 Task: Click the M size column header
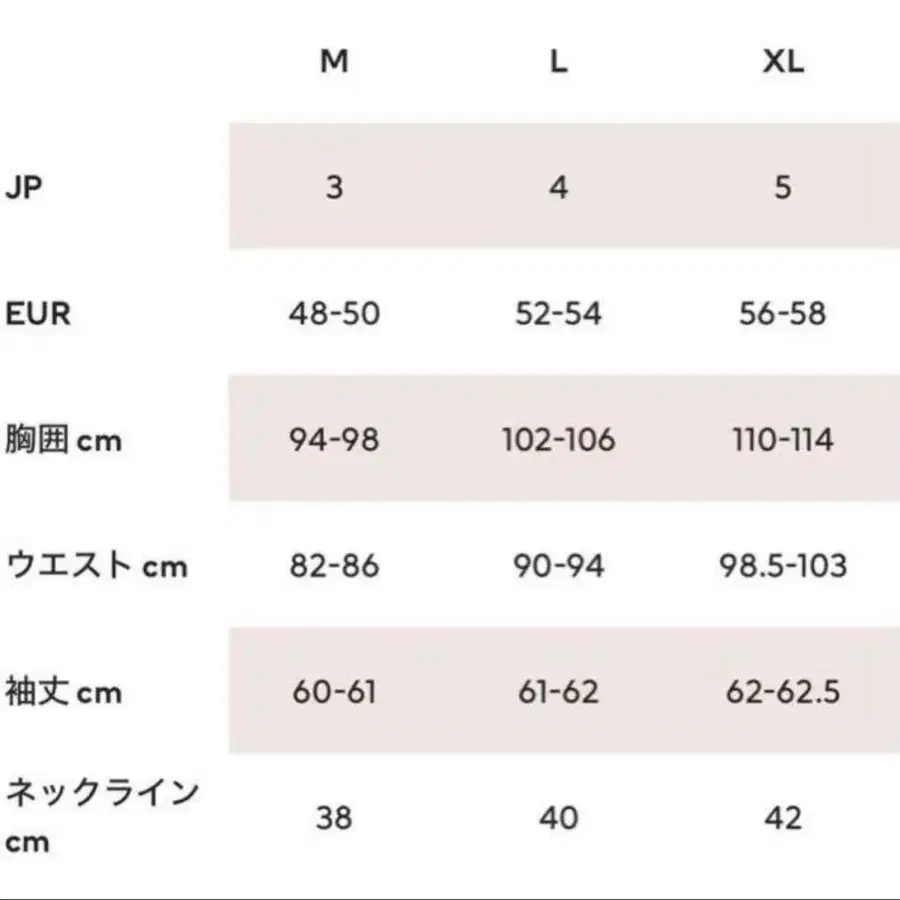pos(334,61)
